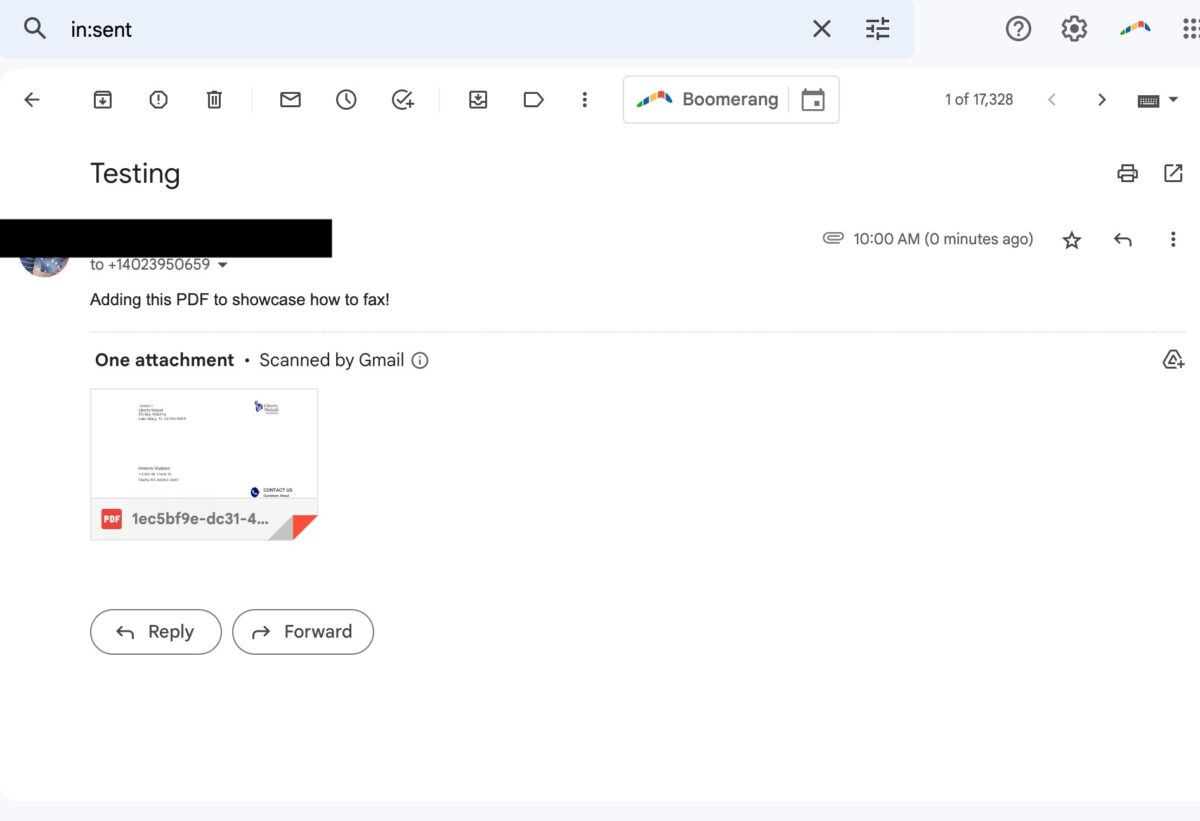Open the Support help icon

pyautogui.click(x=1018, y=29)
